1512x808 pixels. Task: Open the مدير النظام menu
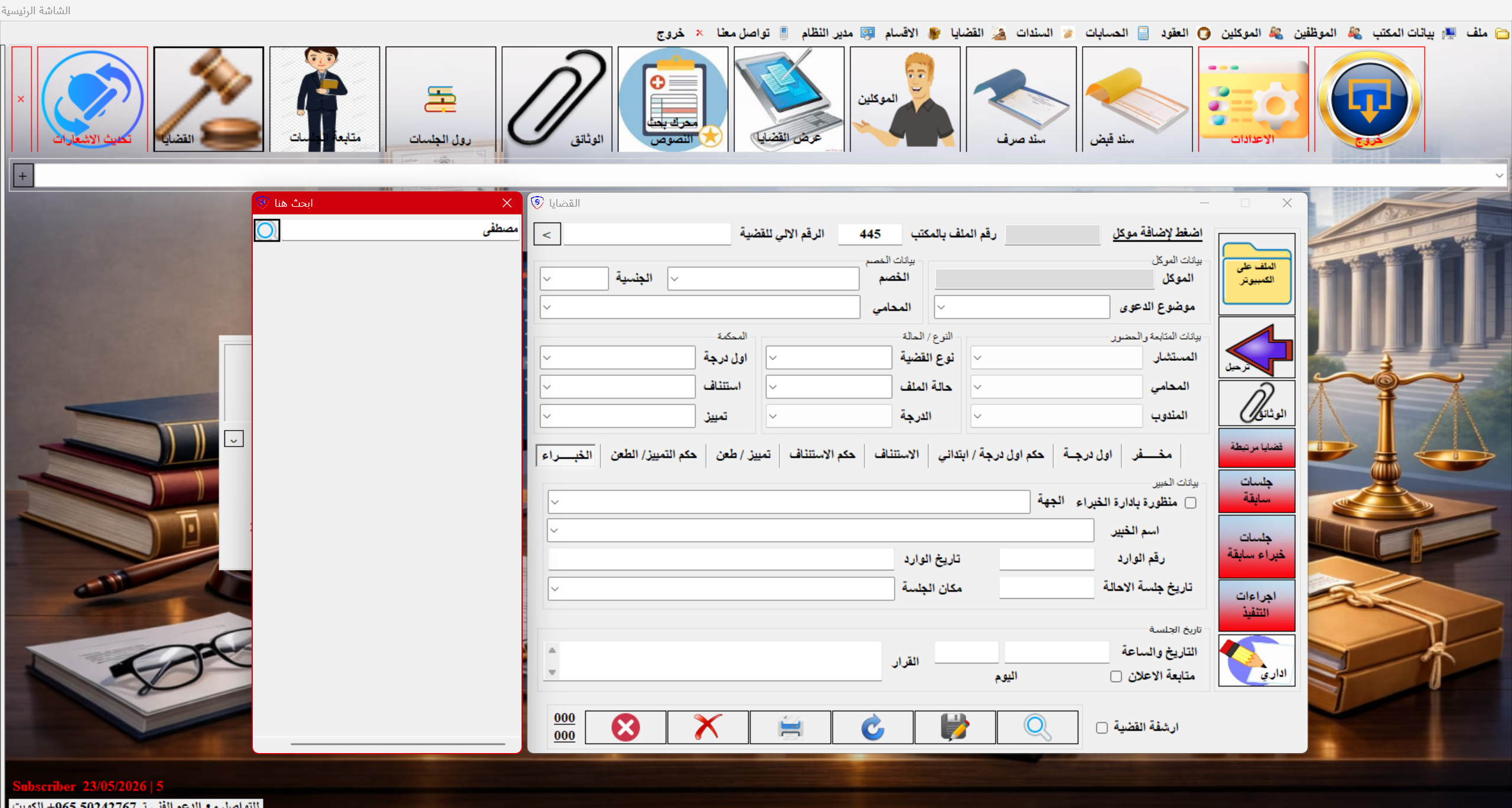tap(836, 33)
